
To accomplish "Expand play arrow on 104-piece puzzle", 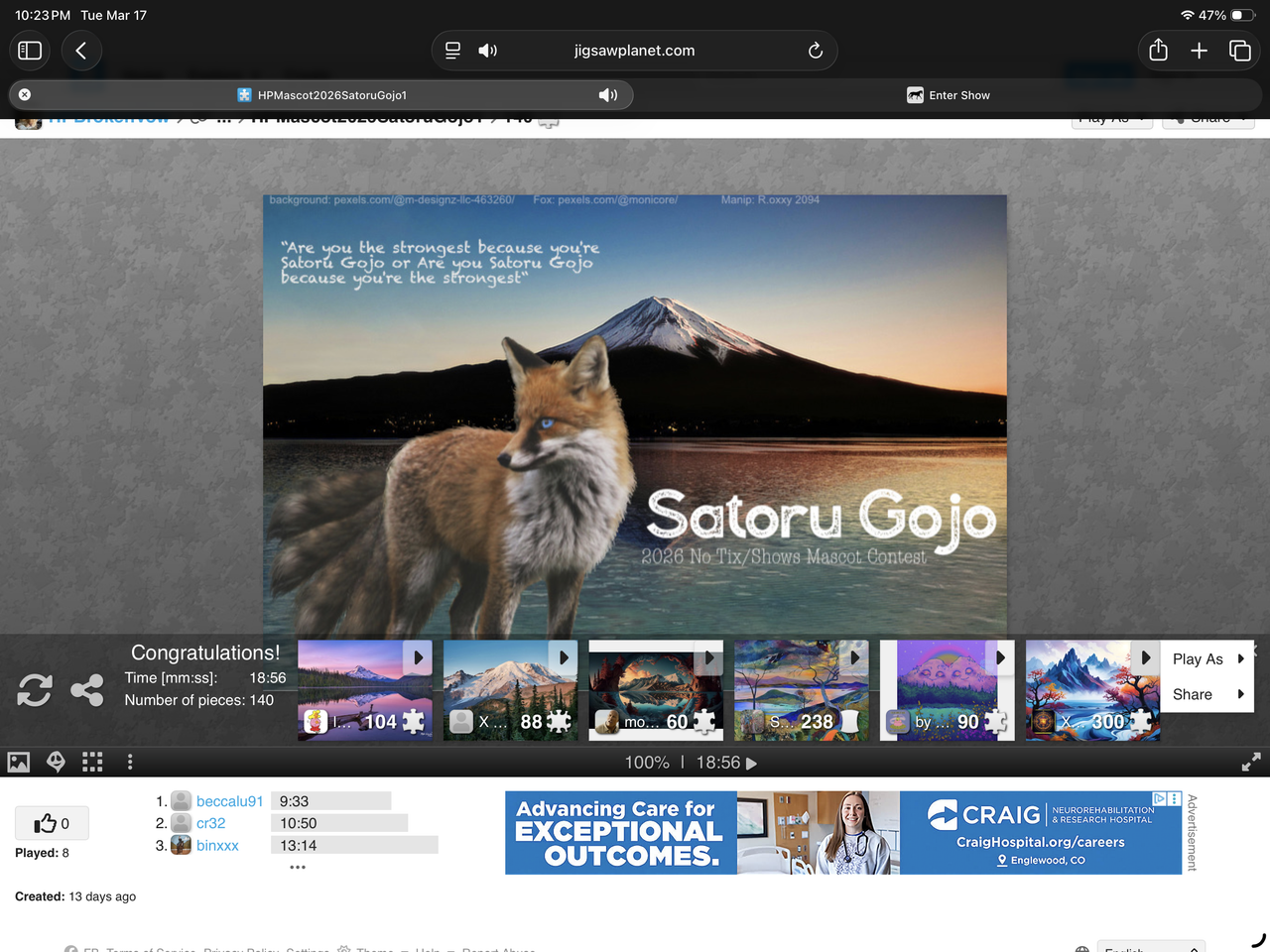I will tap(418, 657).
